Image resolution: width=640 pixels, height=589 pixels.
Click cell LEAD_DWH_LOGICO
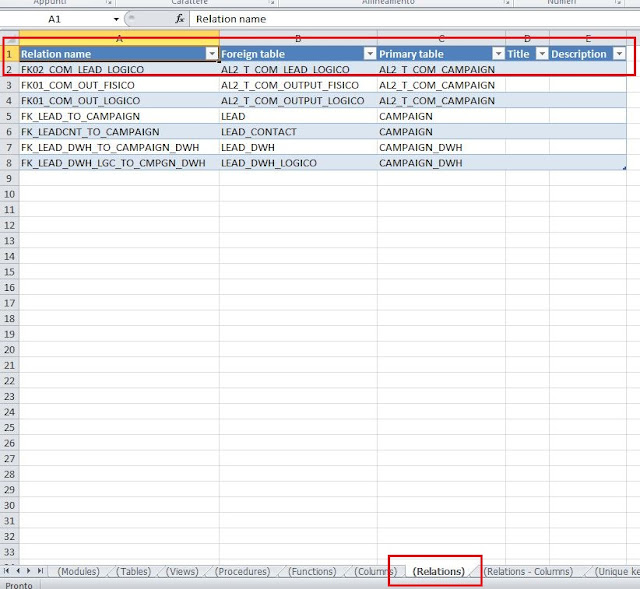coord(298,163)
